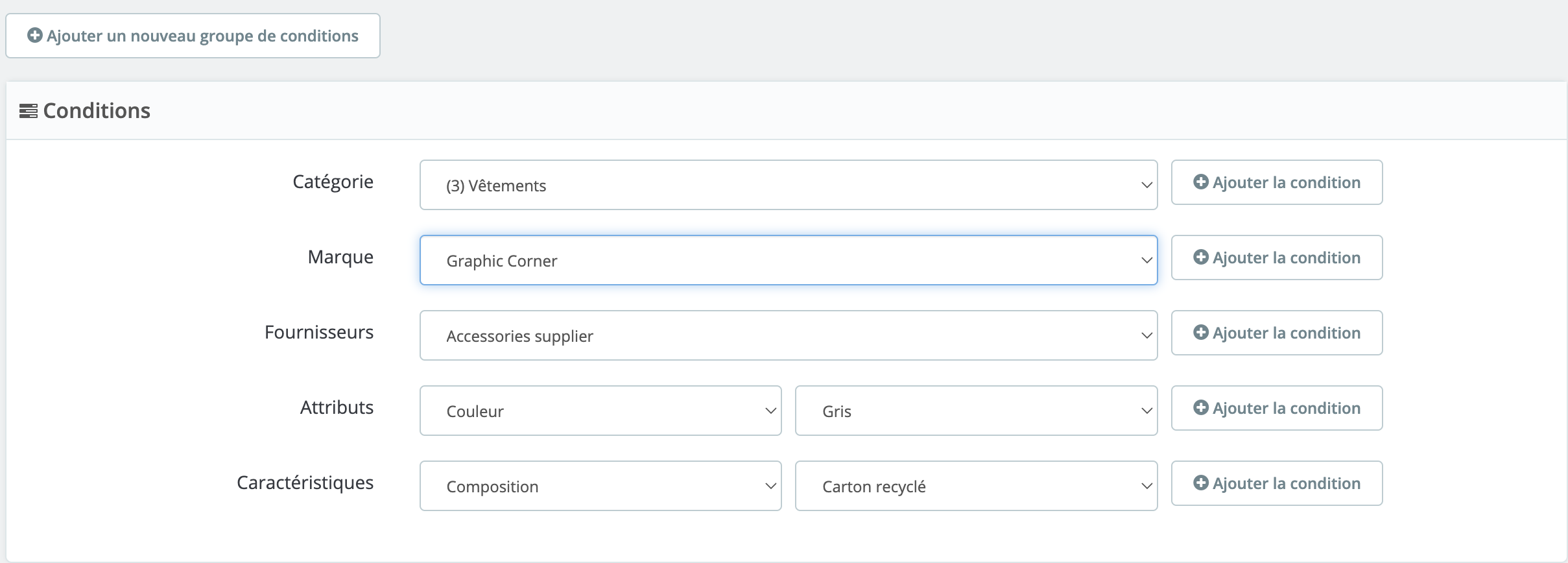Add the Caractéristiques condition
The image size is (1568, 563).
click(1277, 483)
